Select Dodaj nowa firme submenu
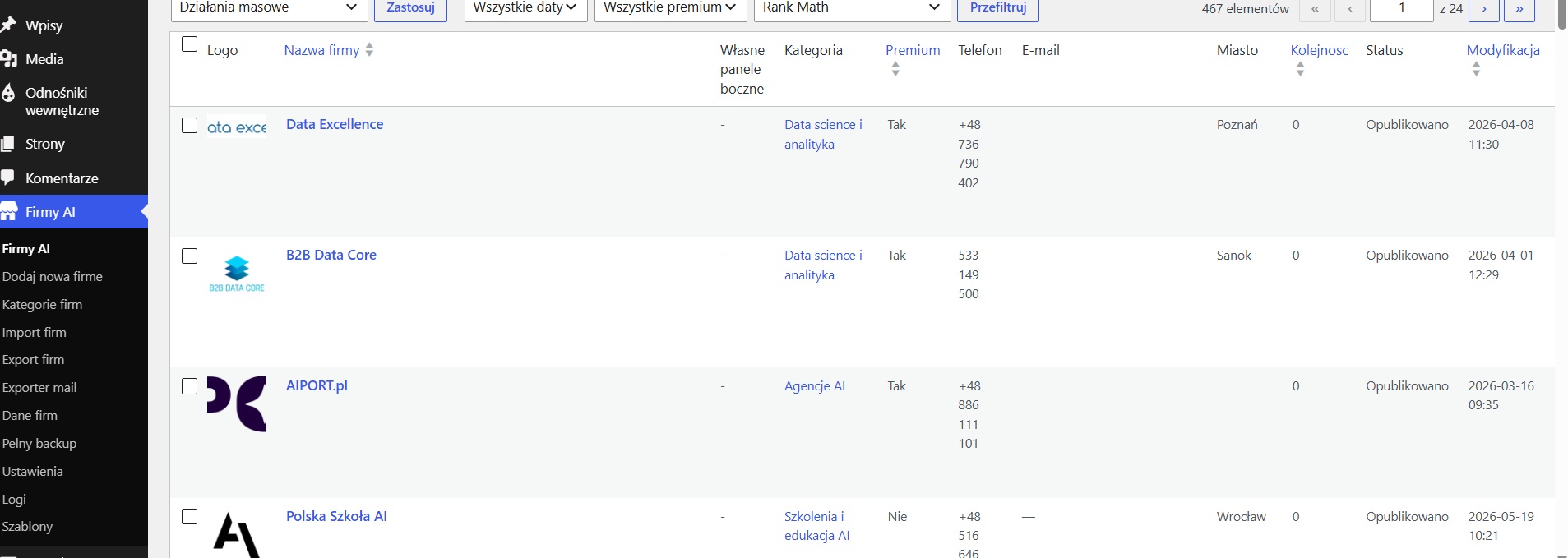The image size is (1568, 558). pos(53,277)
